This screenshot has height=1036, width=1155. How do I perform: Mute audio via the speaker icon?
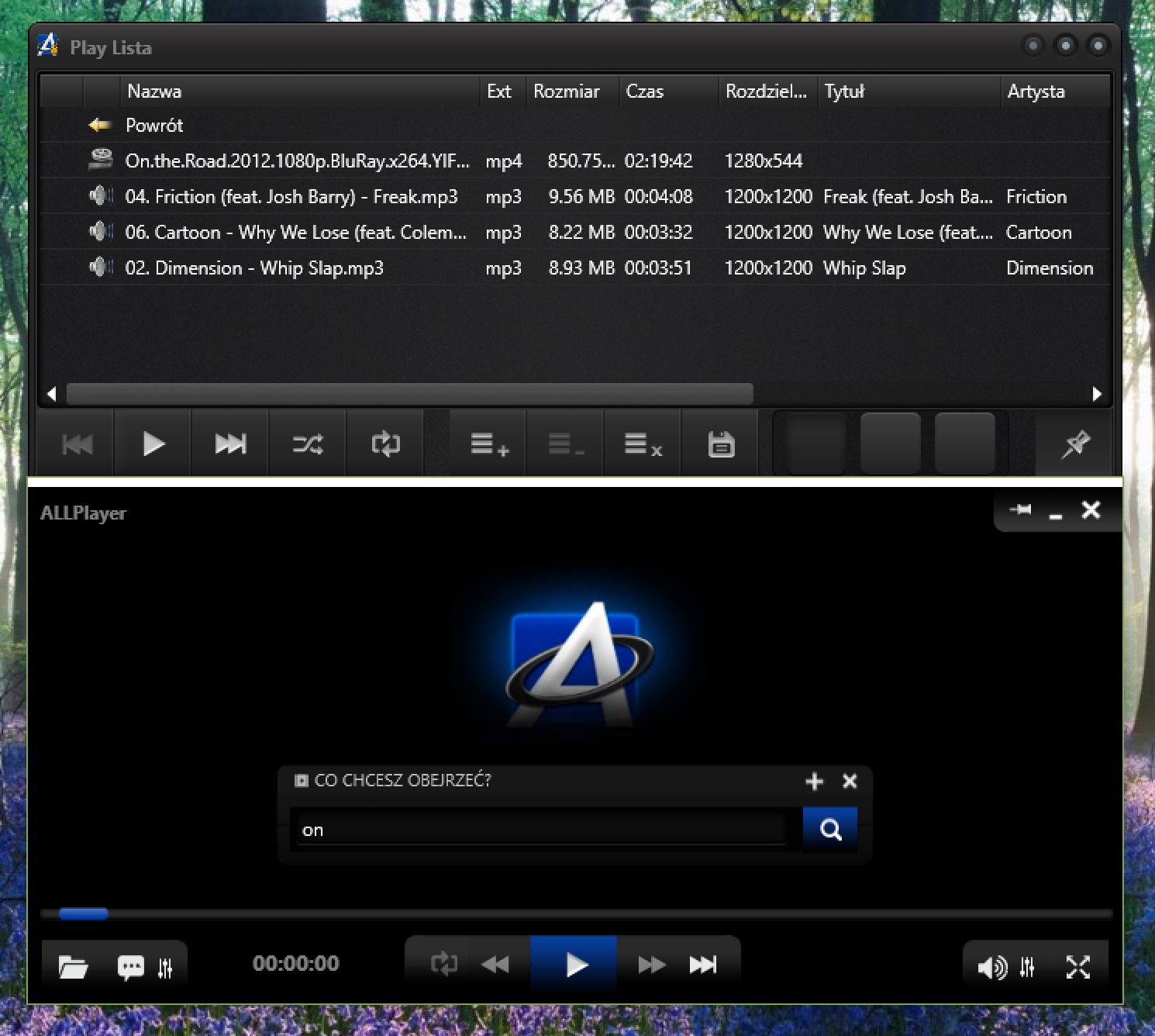pyautogui.click(x=991, y=967)
